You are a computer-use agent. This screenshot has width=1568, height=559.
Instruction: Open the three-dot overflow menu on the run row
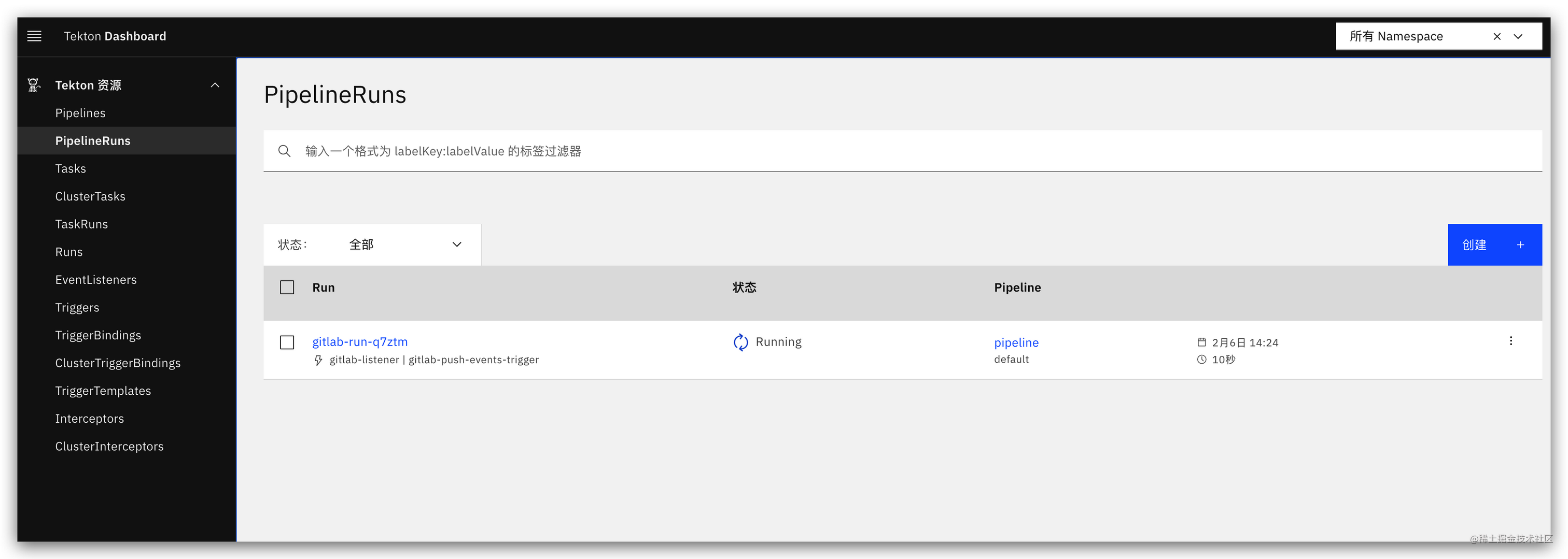point(1511,340)
